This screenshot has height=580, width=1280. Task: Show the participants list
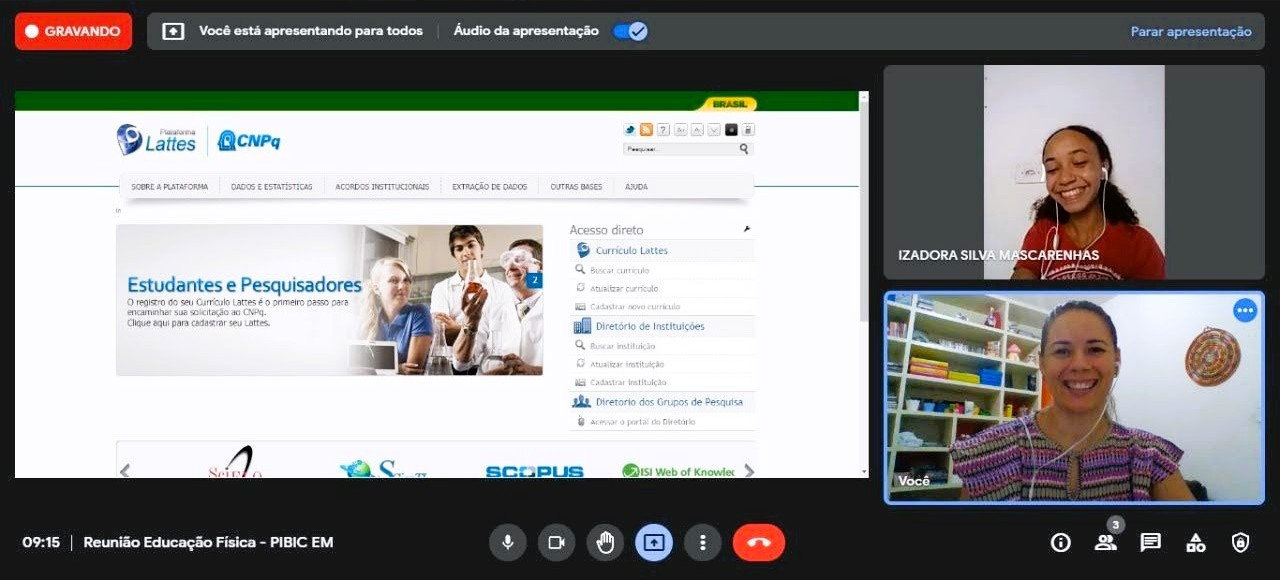pos(1105,542)
